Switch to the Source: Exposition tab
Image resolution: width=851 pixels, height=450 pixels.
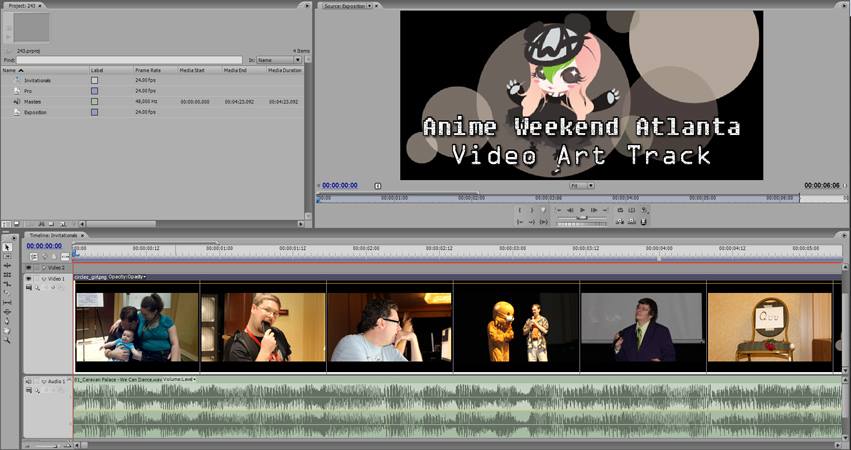(x=345, y=5)
